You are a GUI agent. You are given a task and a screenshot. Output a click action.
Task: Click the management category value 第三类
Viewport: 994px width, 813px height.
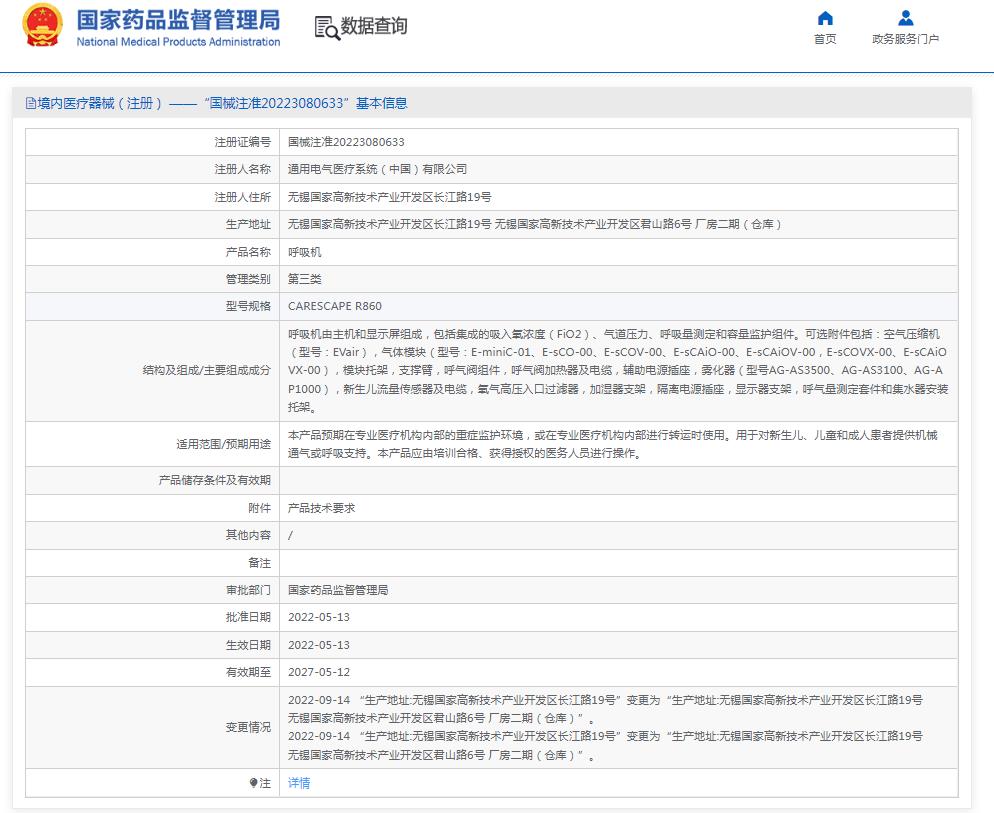click(305, 279)
